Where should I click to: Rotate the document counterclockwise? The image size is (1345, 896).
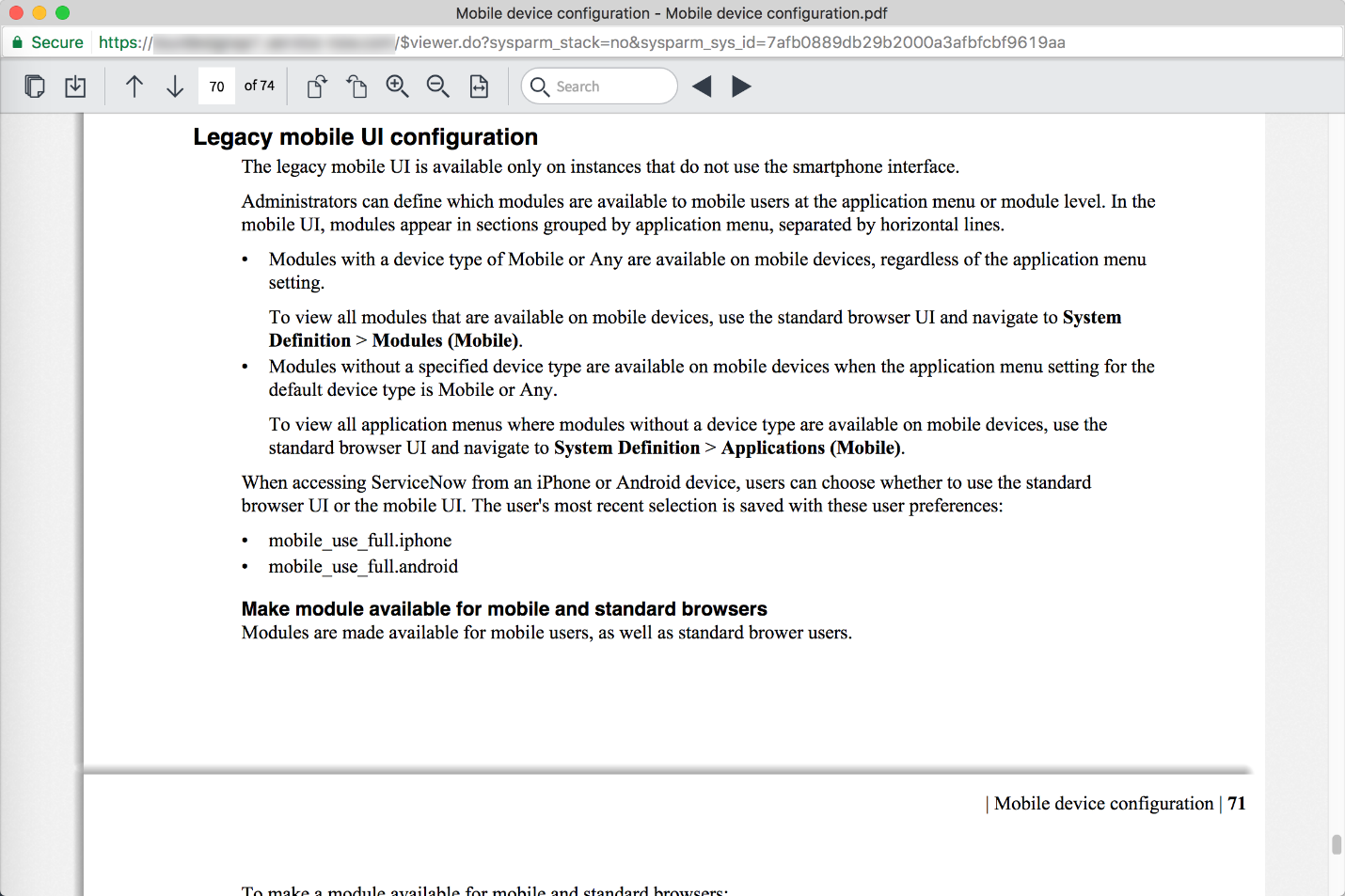coord(356,86)
